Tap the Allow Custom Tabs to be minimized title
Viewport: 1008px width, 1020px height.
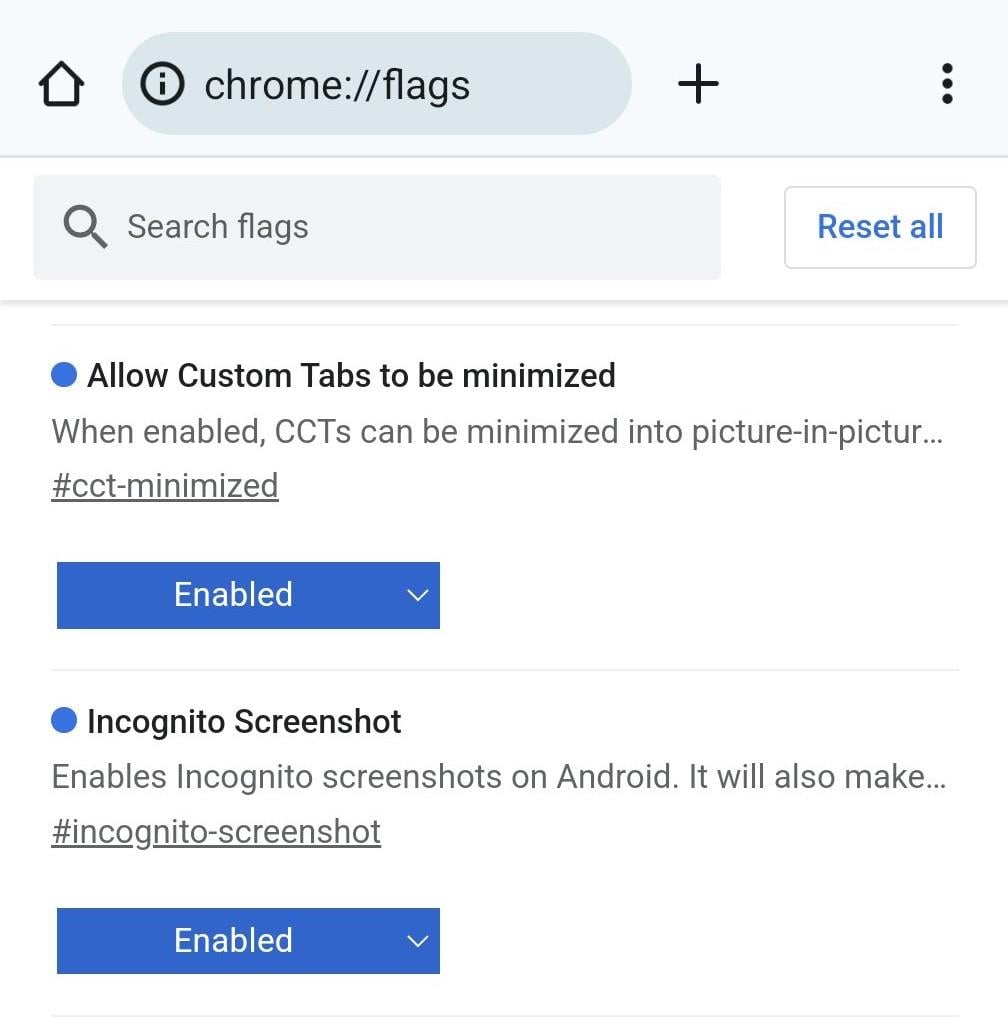pyautogui.click(x=351, y=376)
